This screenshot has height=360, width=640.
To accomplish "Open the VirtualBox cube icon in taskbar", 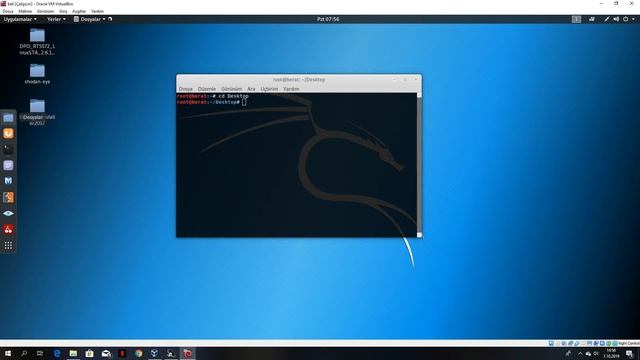I will 154,353.
